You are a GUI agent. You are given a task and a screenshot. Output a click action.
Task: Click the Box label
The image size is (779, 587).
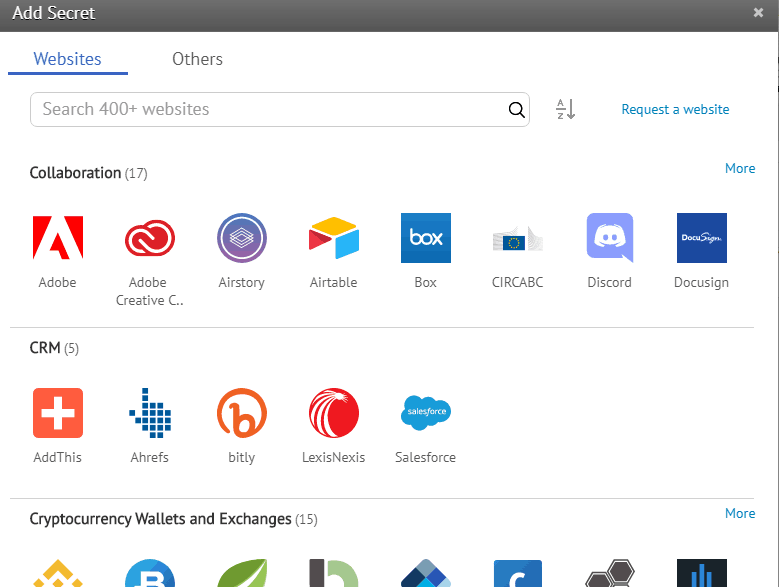pyautogui.click(x=426, y=283)
